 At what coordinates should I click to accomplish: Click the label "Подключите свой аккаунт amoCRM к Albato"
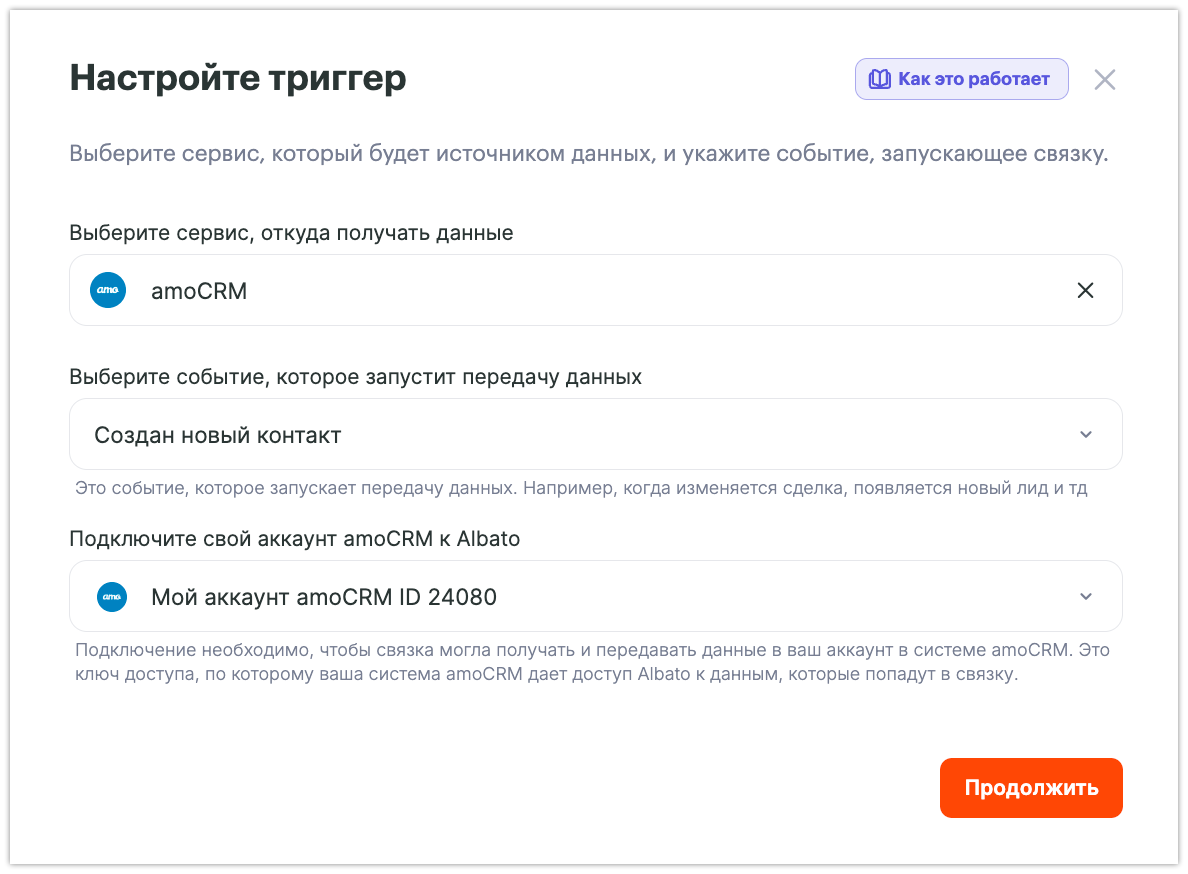point(294,539)
